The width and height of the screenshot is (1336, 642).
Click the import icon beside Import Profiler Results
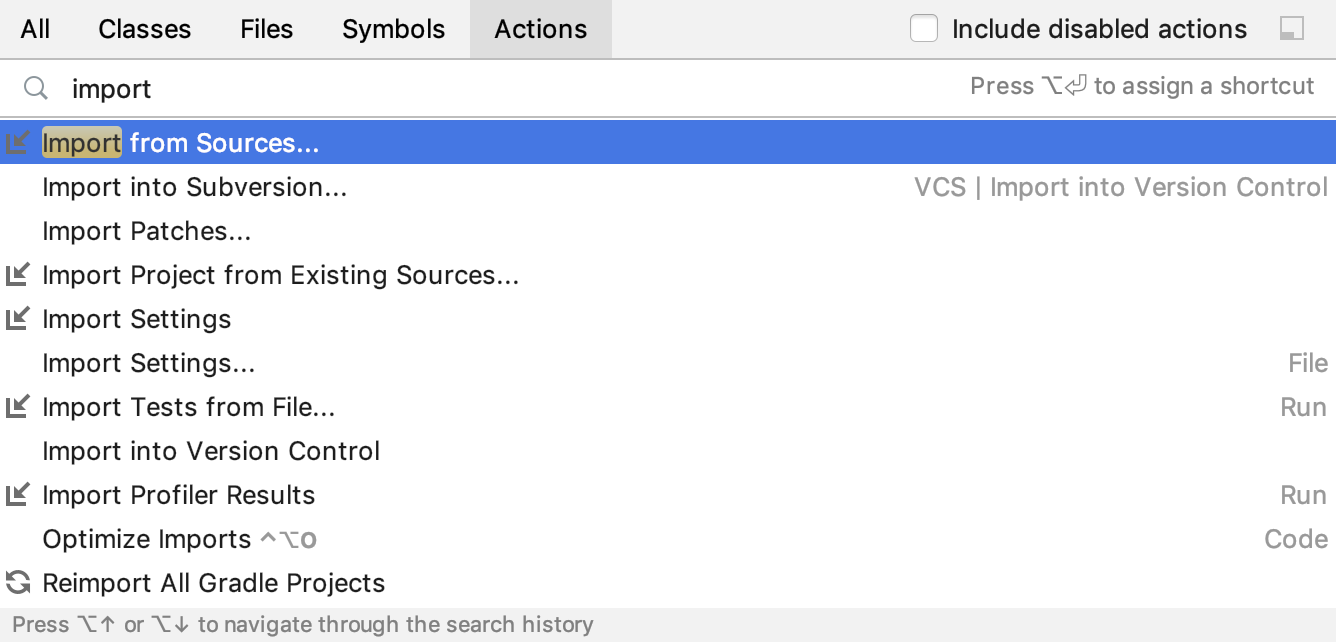tap(18, 495)
